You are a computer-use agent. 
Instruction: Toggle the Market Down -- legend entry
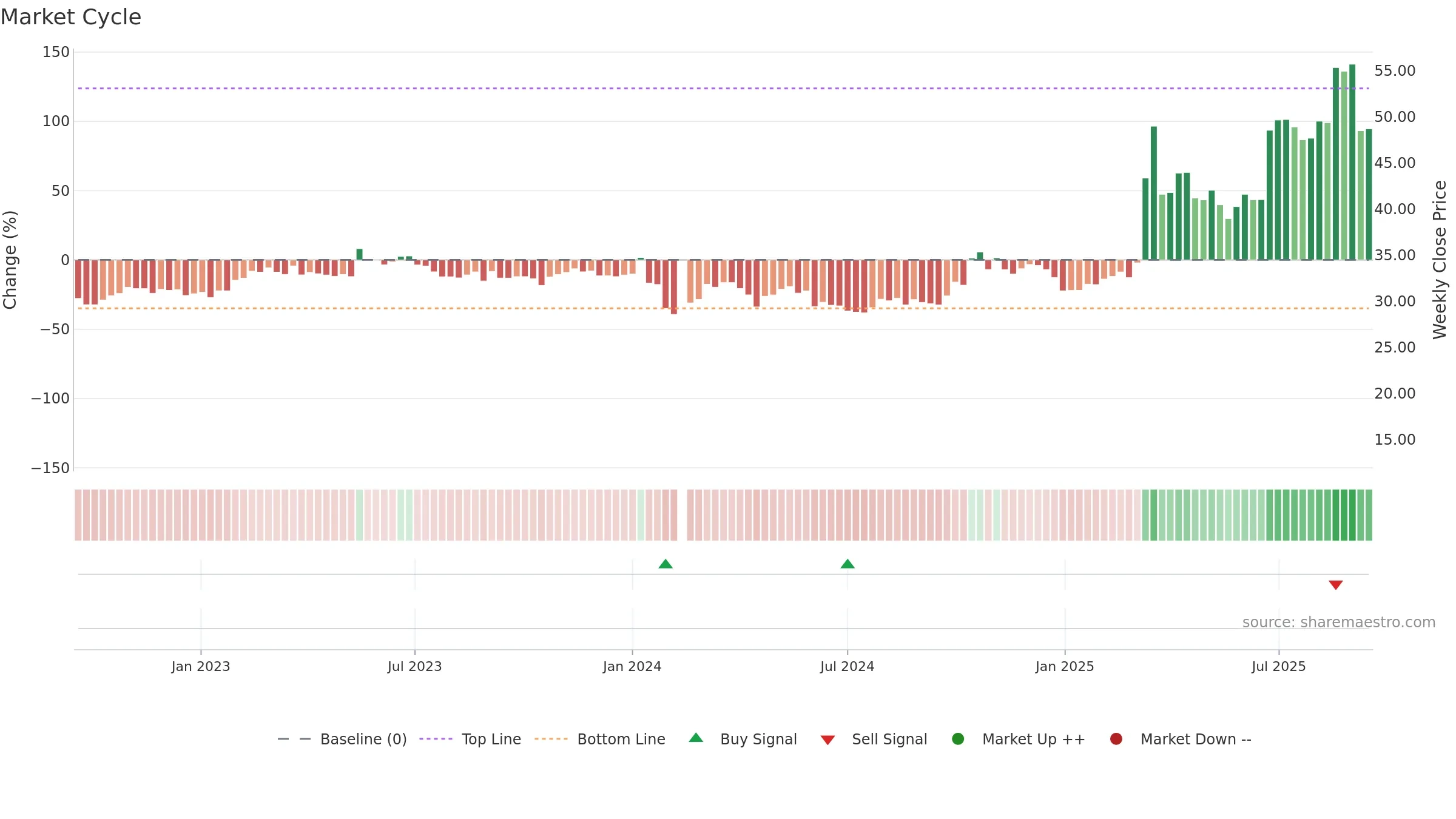tap(1181, 739)
